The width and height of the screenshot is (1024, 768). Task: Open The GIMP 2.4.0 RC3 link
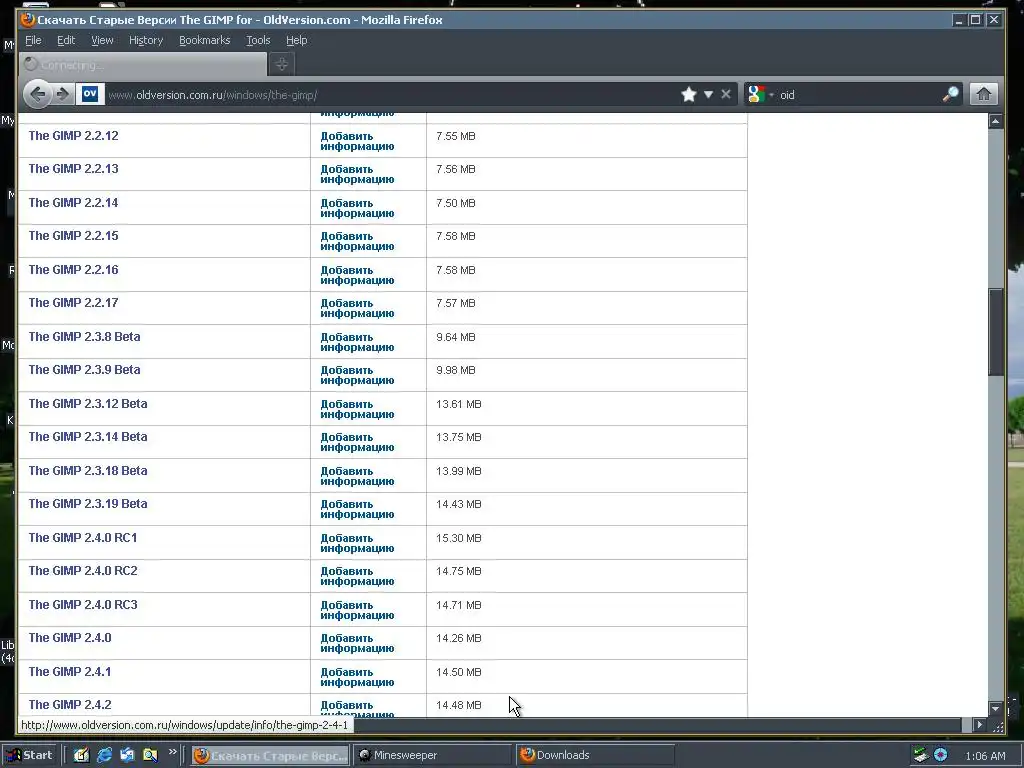83,605
